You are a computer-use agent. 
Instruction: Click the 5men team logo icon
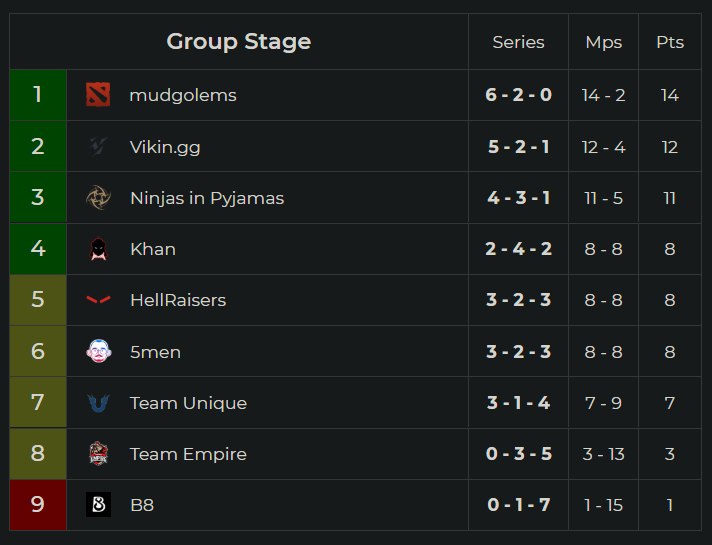(98, 352)
